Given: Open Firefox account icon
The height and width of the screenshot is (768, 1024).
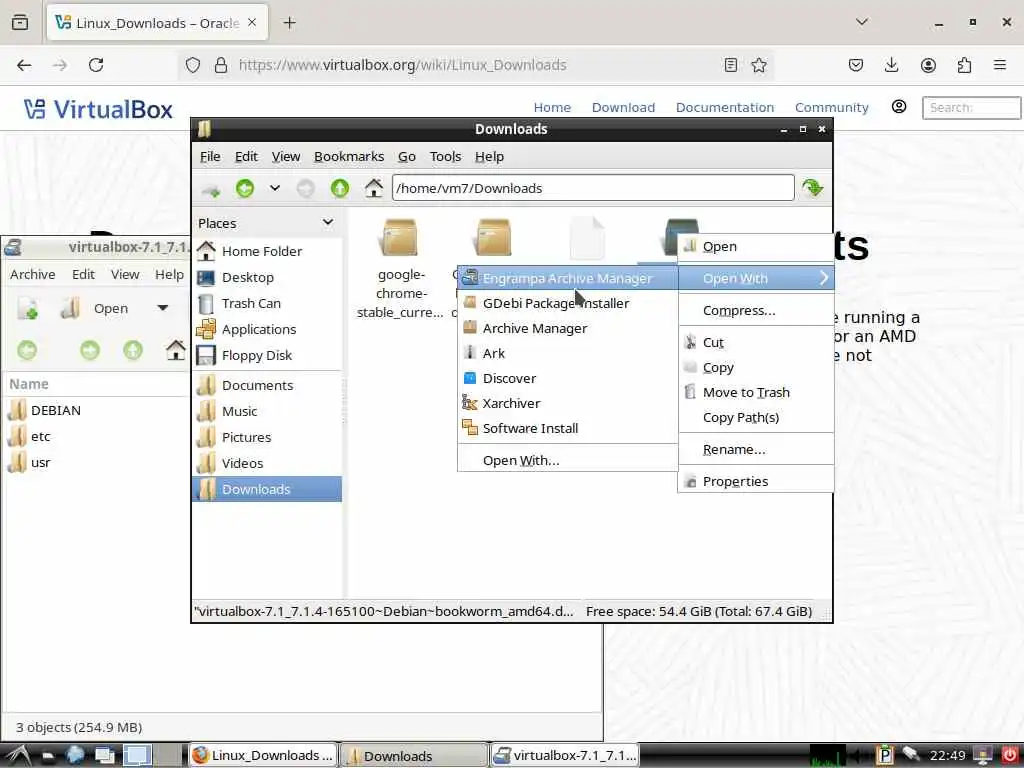Looking at the screenshot, I should click(928, 65).
